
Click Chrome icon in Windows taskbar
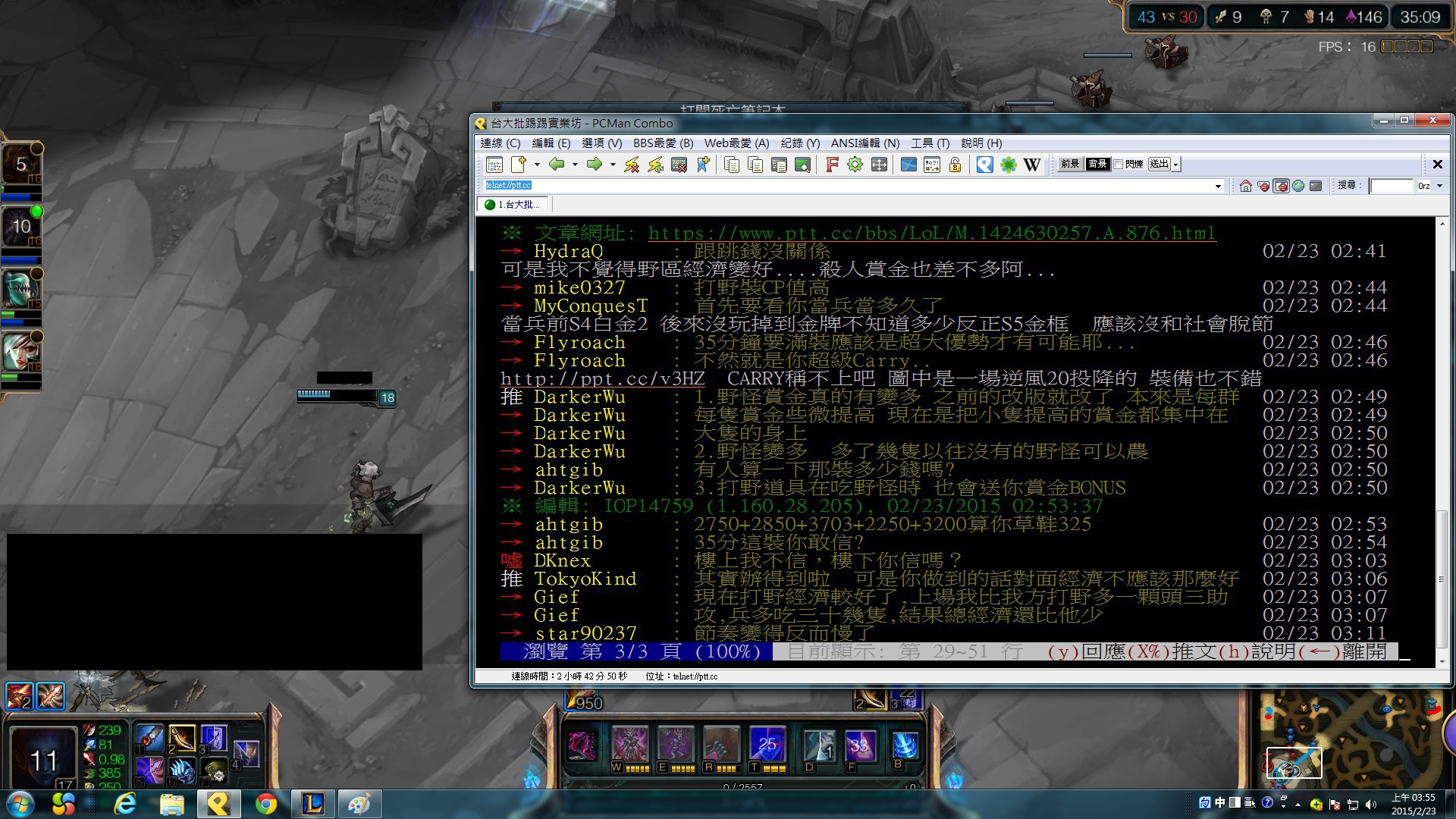point(266,803)
